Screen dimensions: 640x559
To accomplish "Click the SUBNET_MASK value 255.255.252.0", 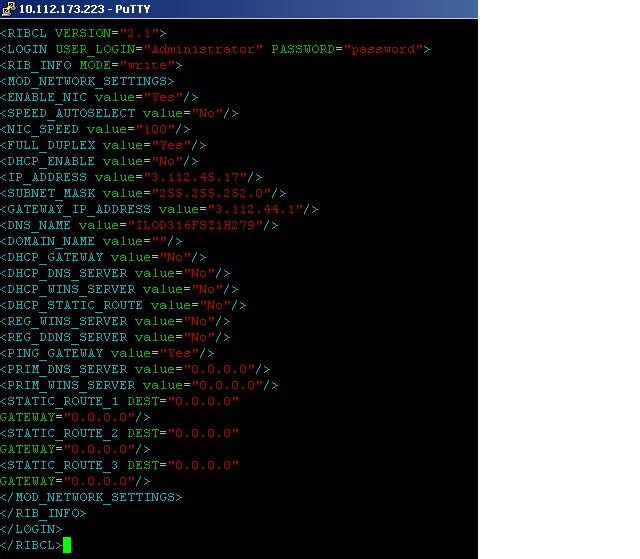I will (x=211, y=193).
